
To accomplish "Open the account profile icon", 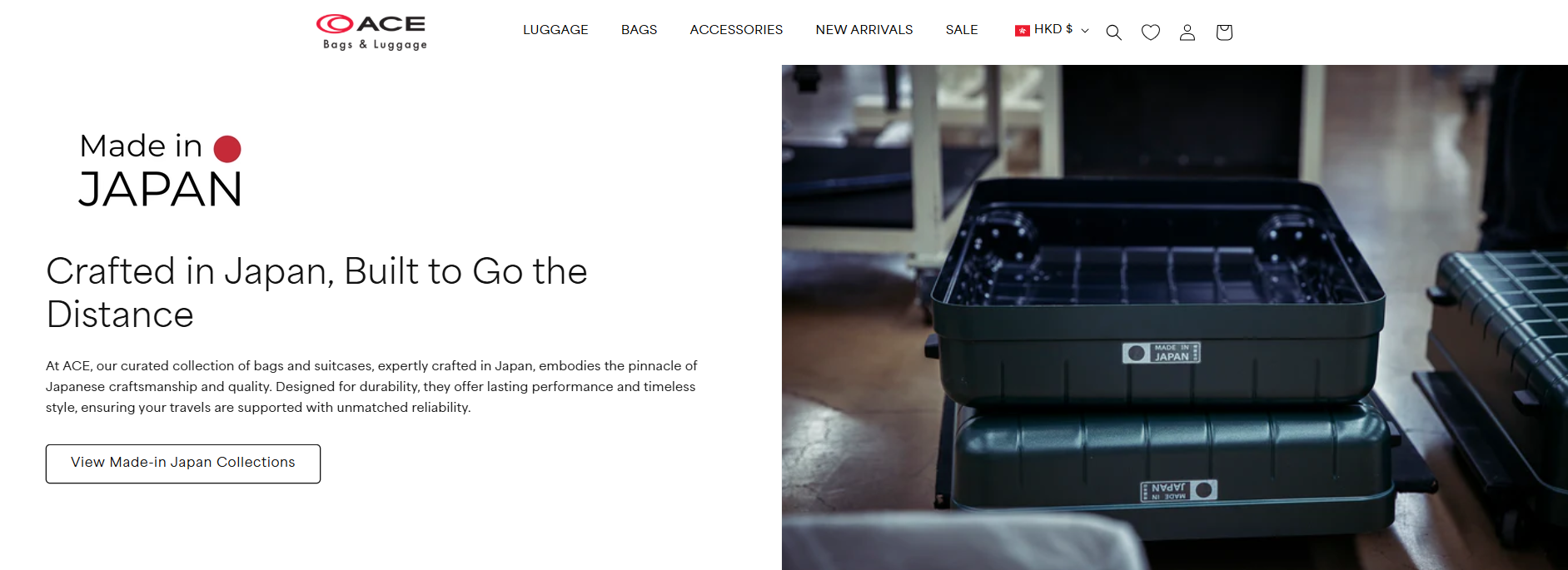I will coord(1187,32).
